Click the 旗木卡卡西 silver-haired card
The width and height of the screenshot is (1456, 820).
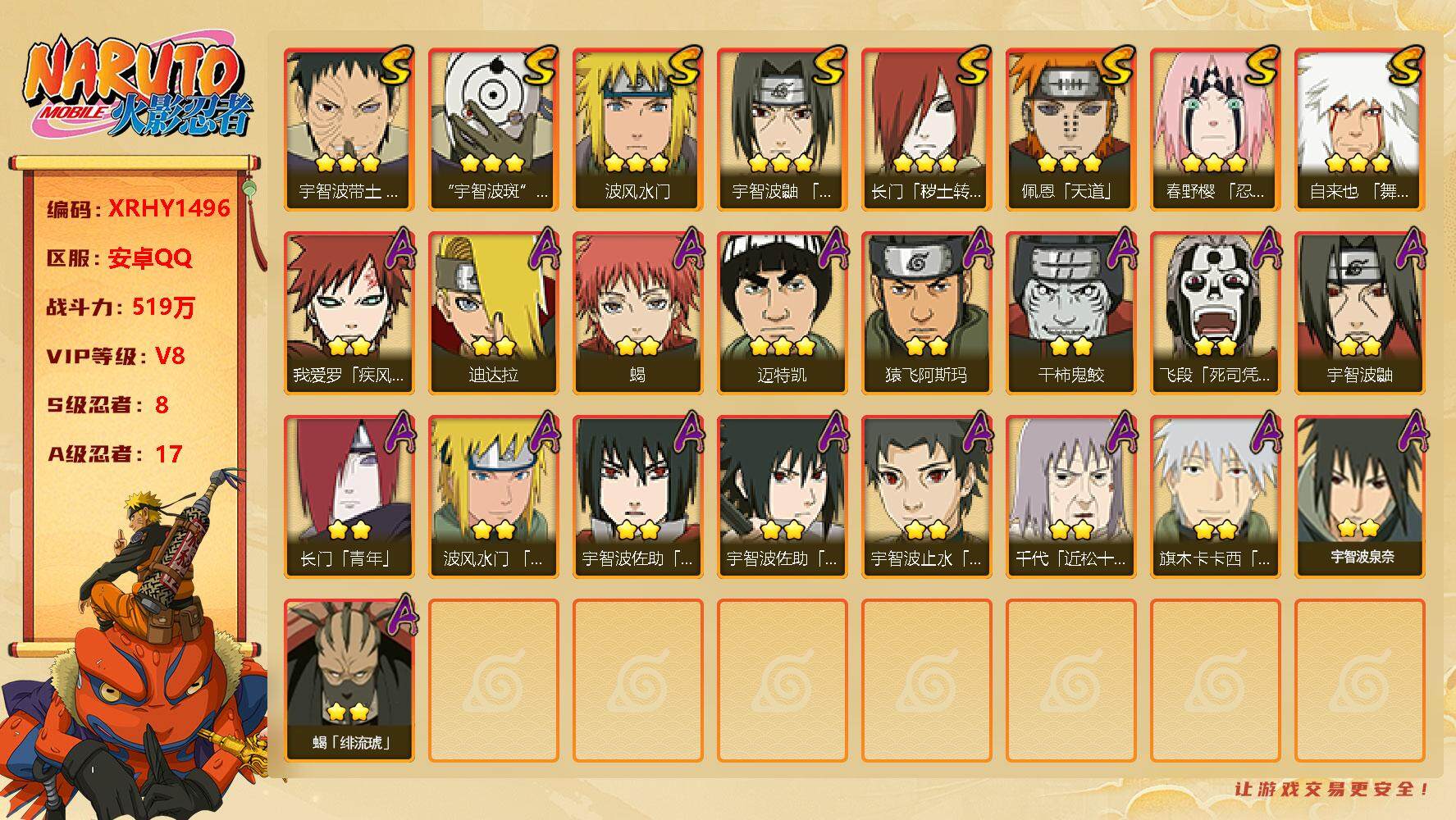[x=1215, y=497]
